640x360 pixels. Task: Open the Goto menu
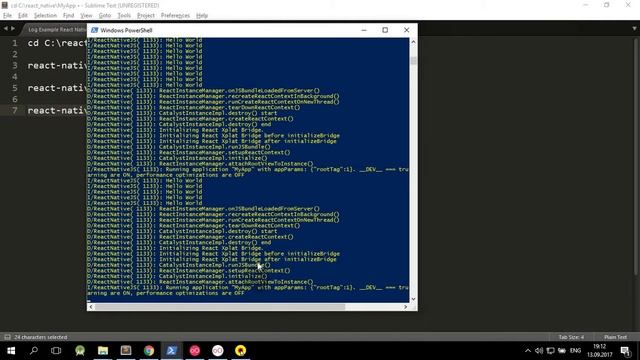(x=104, y=16)
